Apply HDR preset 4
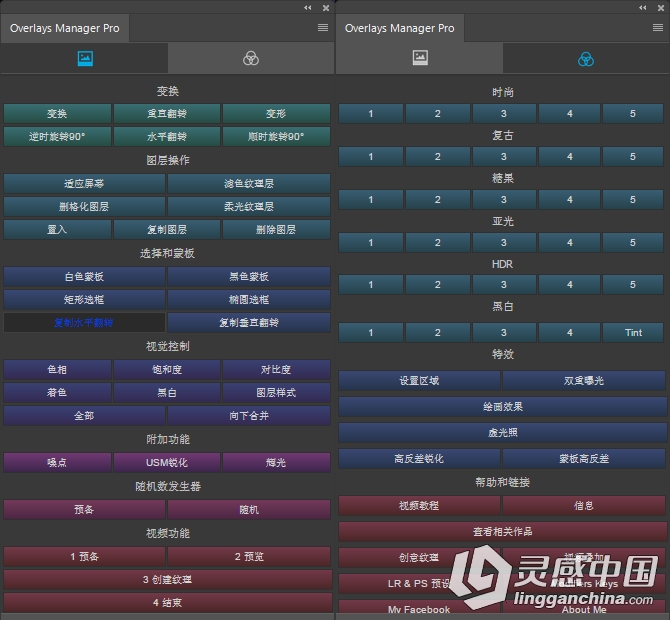 pos(570,285)
